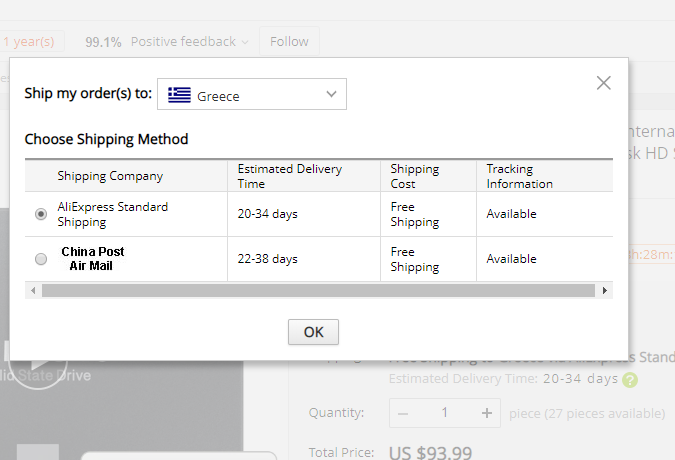
Task: Open the Greece country dropdown
Action: pos(252,94)
